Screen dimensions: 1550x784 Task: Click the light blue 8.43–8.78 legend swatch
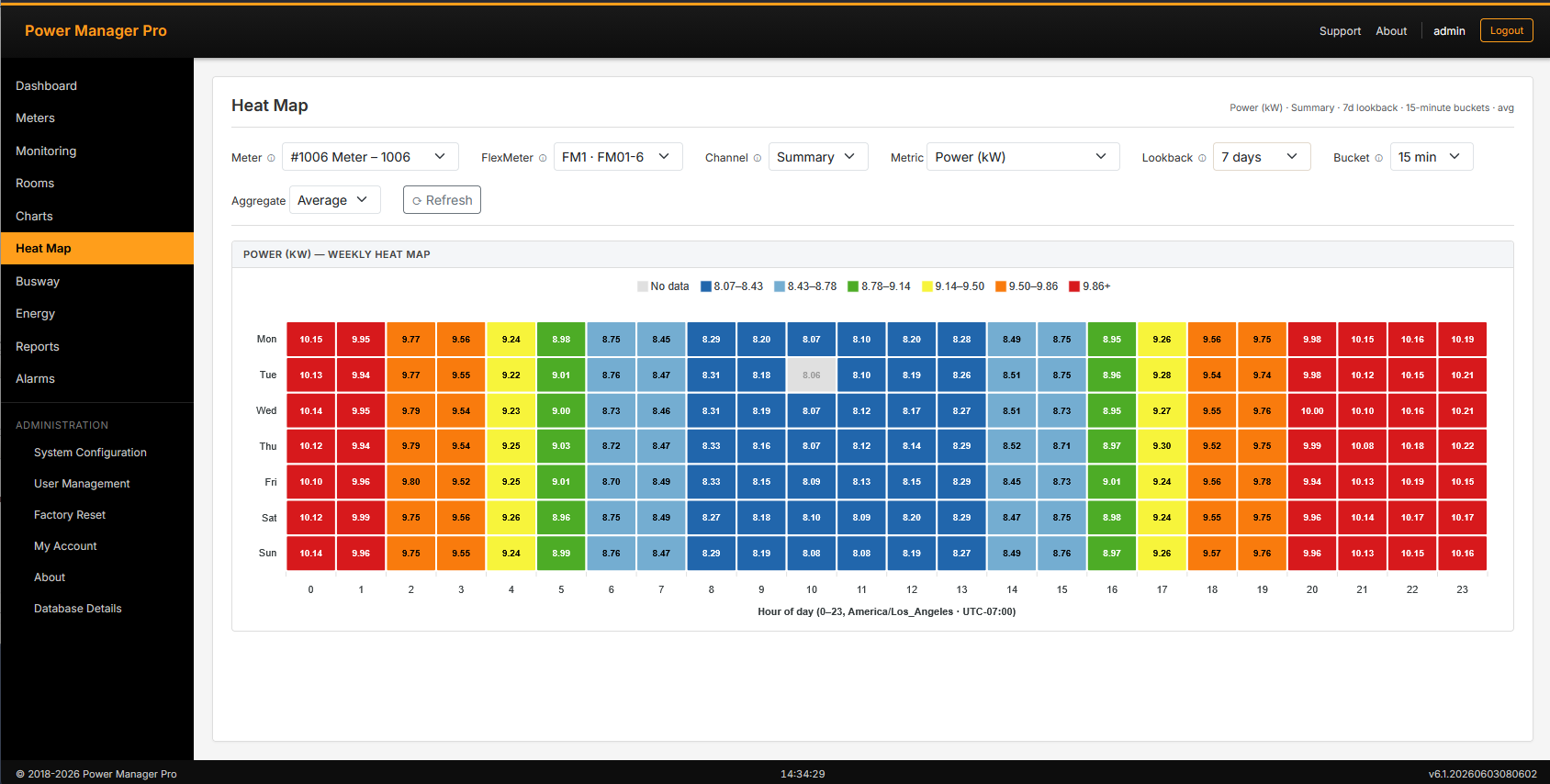[x=780, y=286]
